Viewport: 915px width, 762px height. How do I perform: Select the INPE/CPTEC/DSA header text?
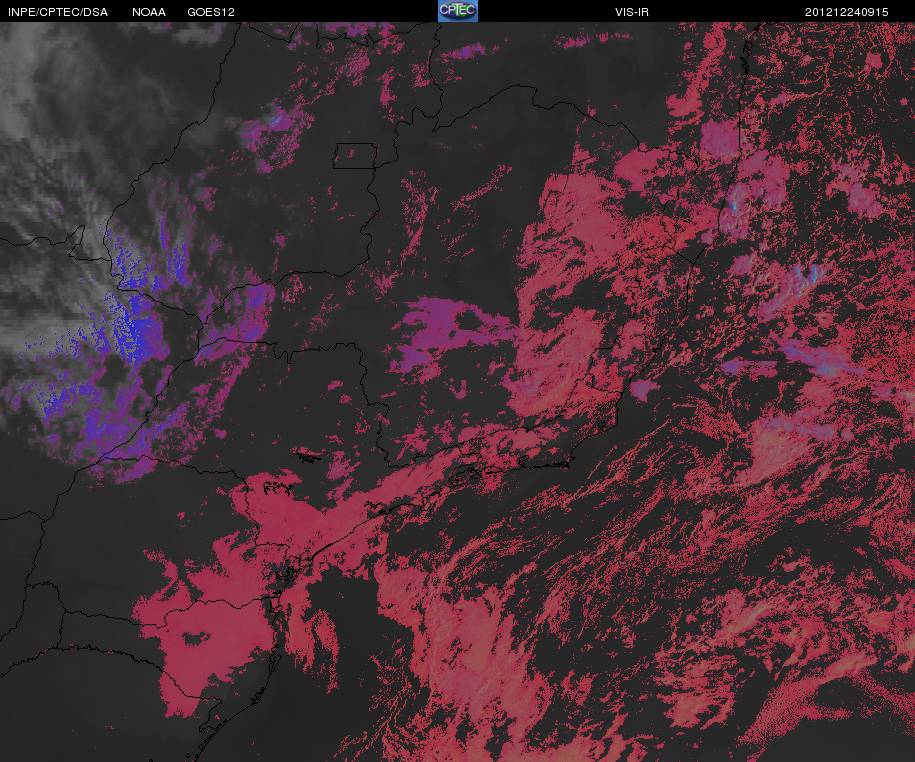[58, 12]
